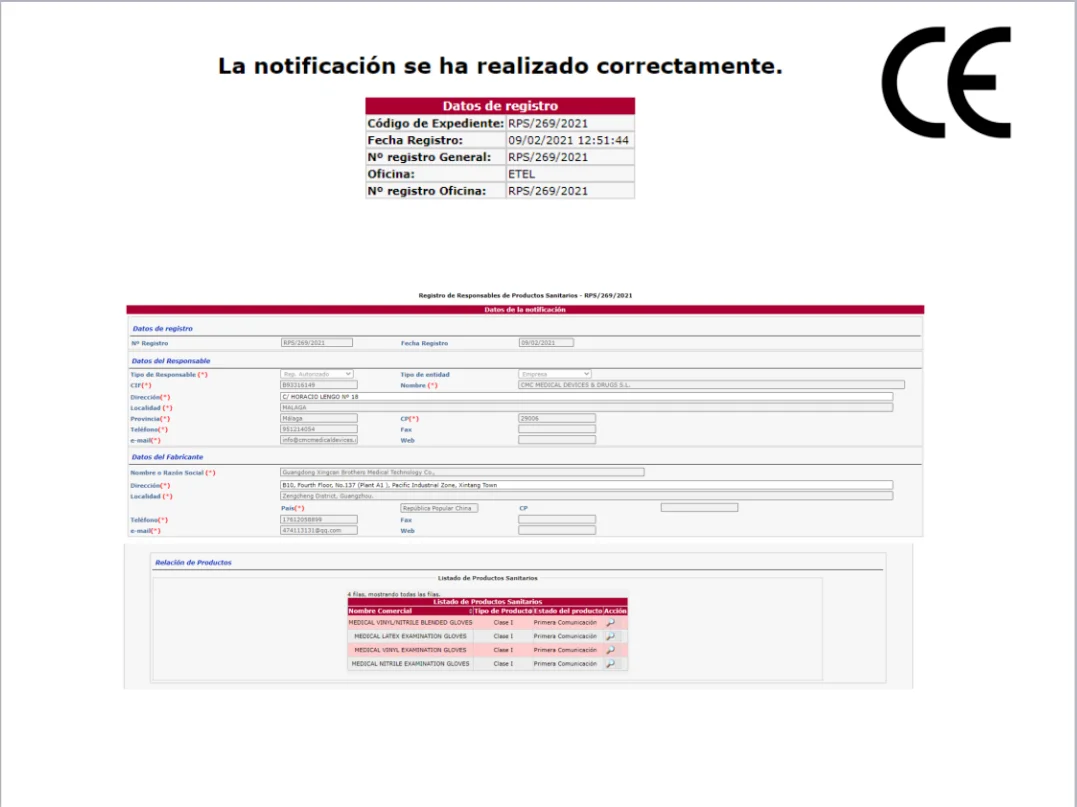Click the CIF input field
Image resolution: width=1077 pixels, height=807 pixels.
pyautogui.click(x=318, y=385)
